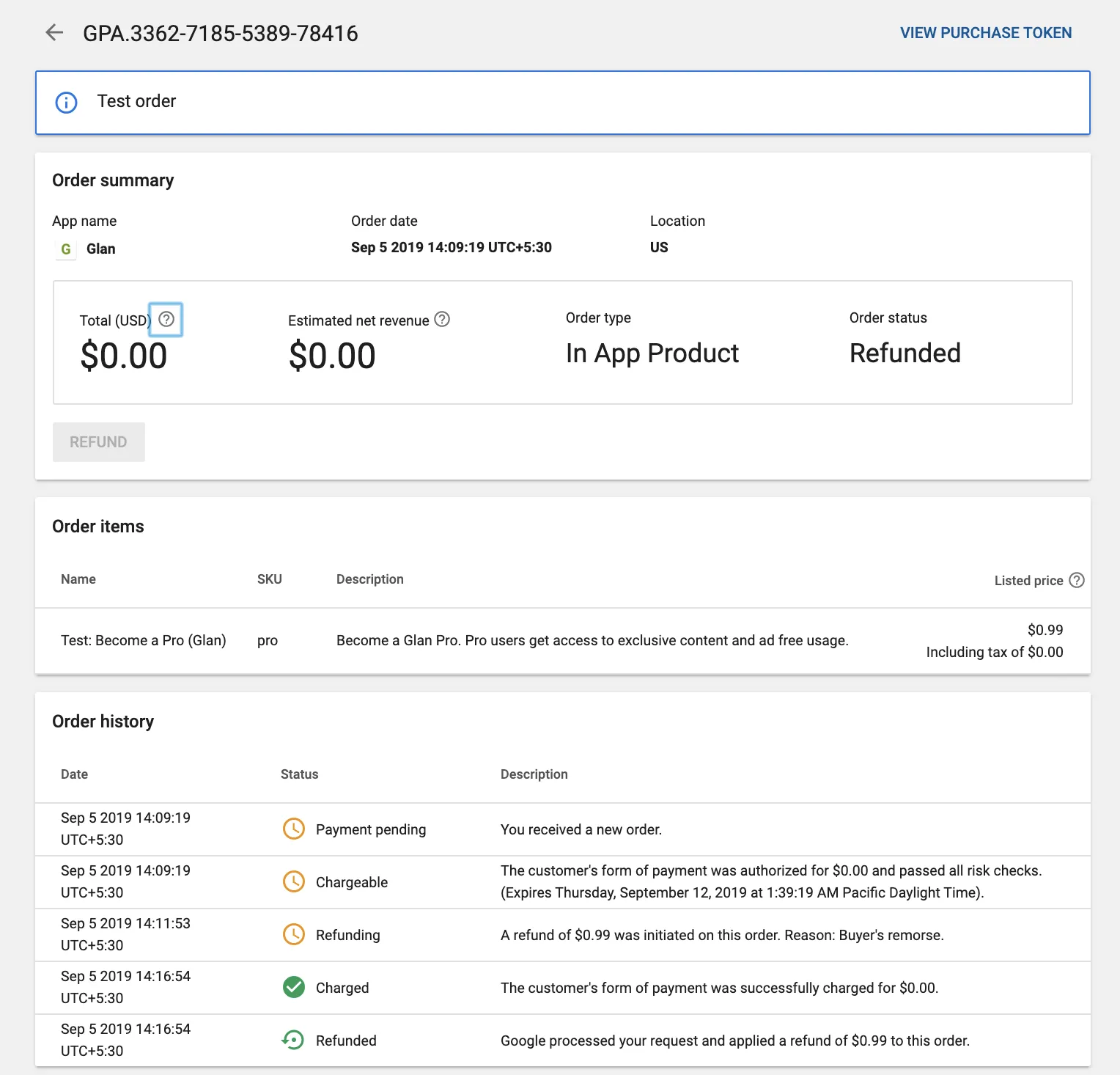1120x1075 pixels.
Task: Open the View Purchase Token link
Action: pos(985,33)
